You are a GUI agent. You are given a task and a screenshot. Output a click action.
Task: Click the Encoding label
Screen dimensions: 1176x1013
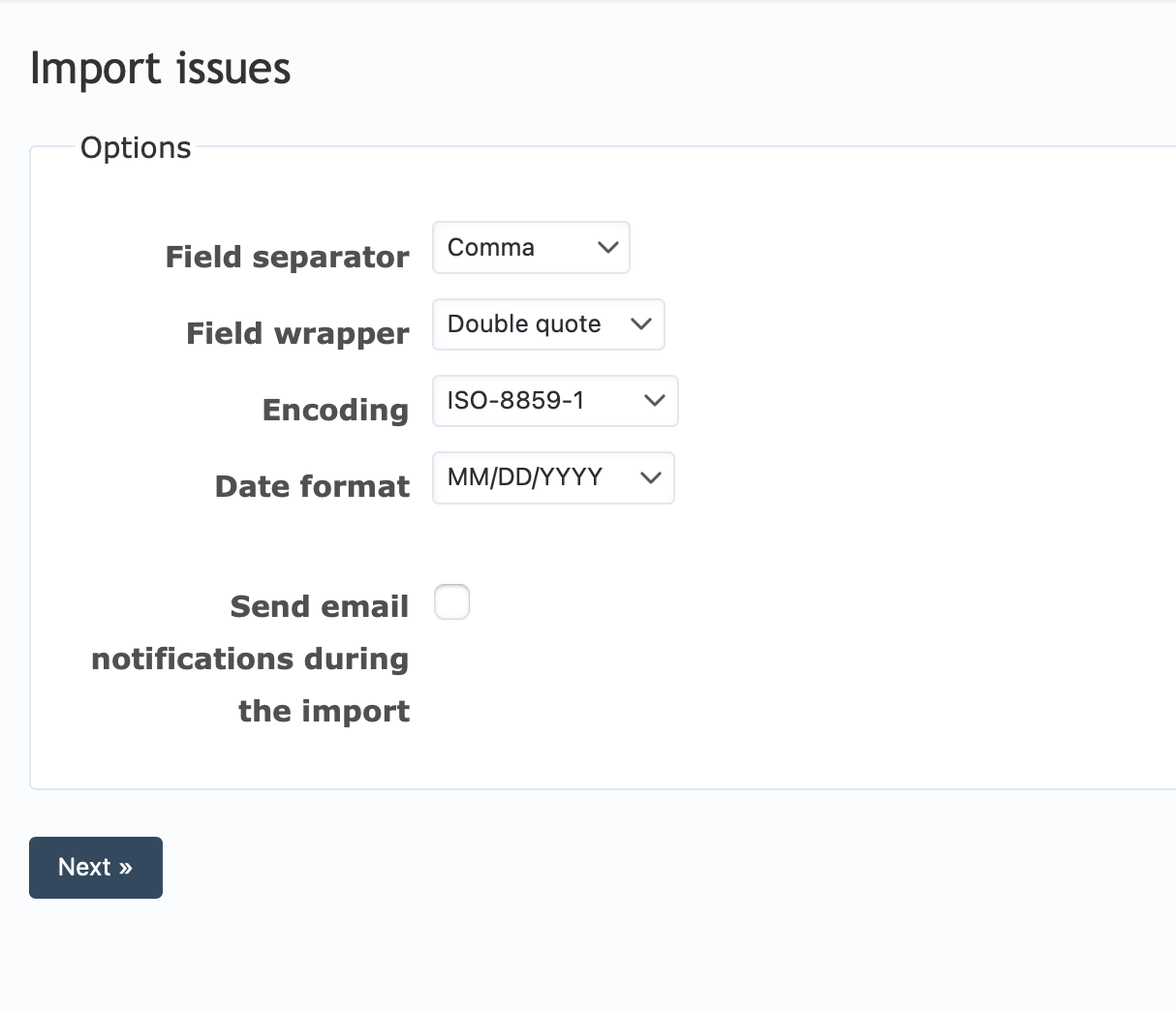pos(335,410)
